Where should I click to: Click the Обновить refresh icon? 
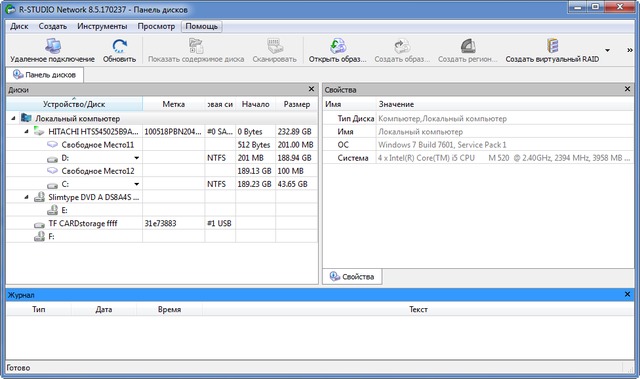pos(120,46)
